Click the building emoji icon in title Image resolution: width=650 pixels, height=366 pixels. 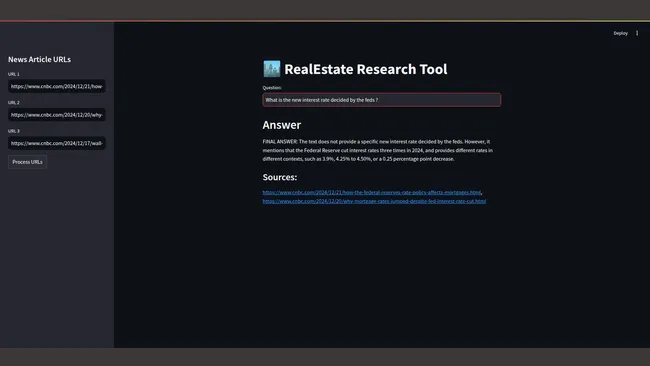pyautogui.click(x=272, y=69)
